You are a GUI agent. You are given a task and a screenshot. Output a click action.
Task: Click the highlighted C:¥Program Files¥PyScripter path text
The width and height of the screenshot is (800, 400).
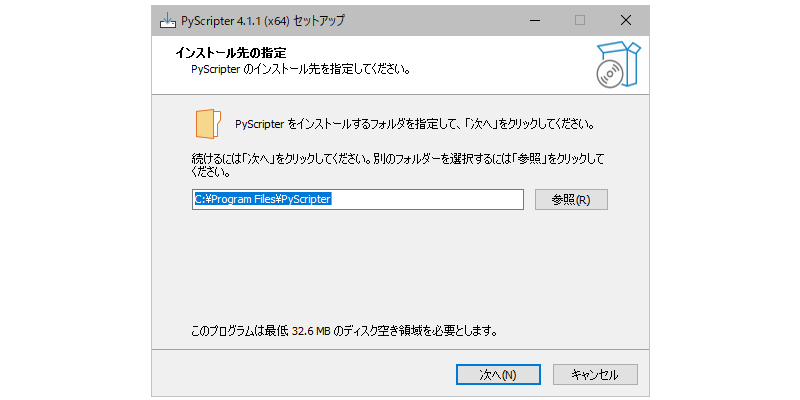tap(262, 199)
